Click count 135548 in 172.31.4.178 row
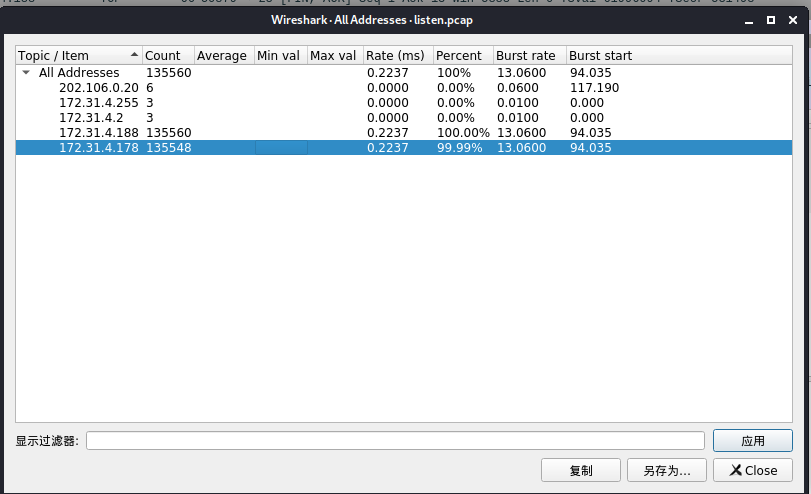Screen dimensions: 811x494 (x=169, y=147)
